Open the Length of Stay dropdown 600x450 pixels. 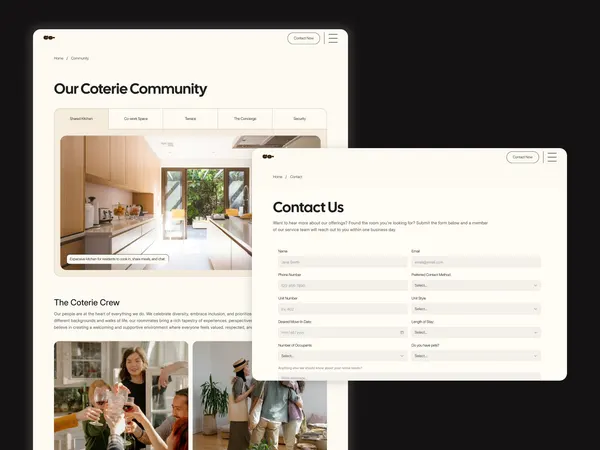click(x=476, y=333)
